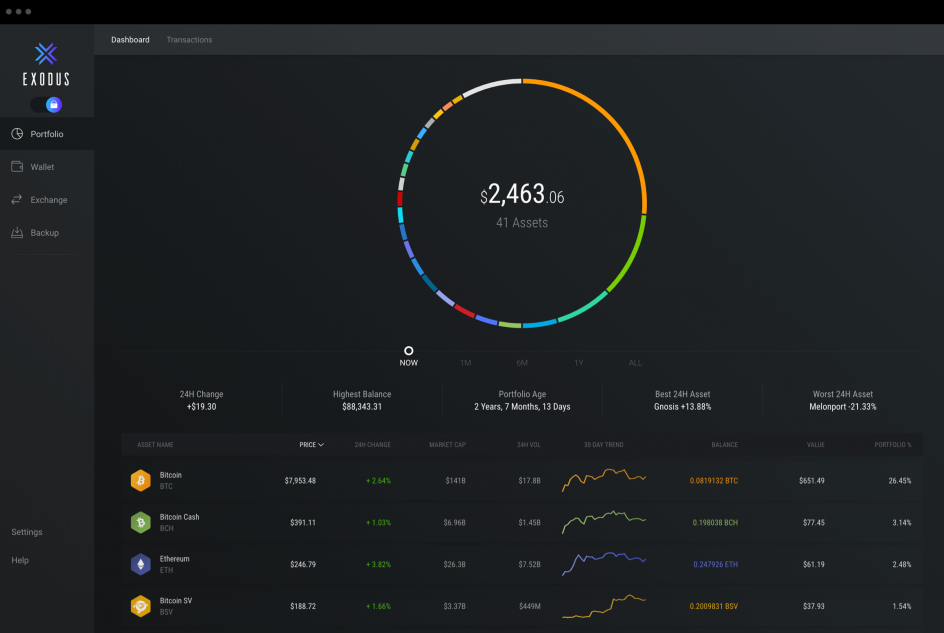Viewport: 944px width, 633px height.
Task: Select the 1Y time range
Action: 579,363
